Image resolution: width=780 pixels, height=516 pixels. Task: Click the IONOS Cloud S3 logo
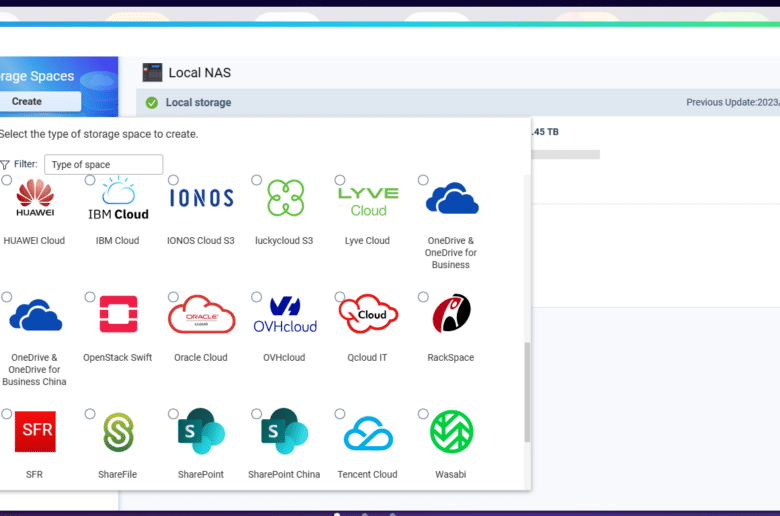pyautogui.click(x=201, y=198)
